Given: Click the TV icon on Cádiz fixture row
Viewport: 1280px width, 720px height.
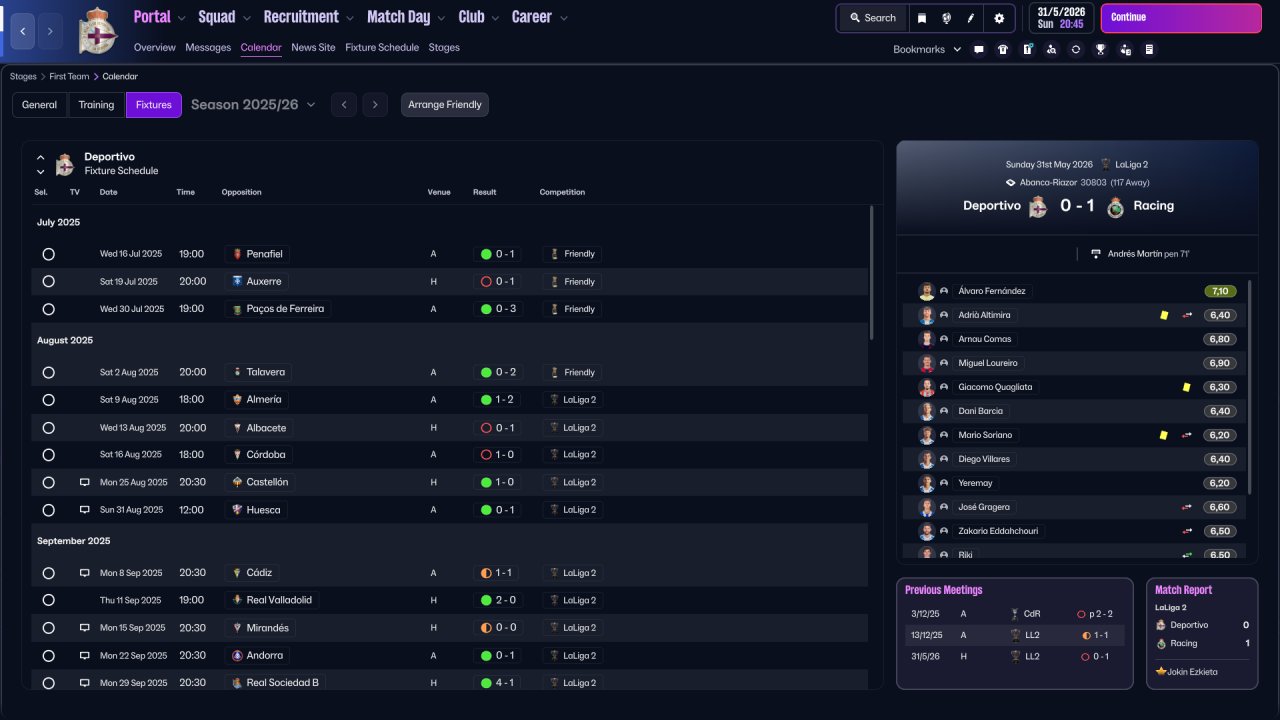Looking at the screenshot, I should [x=85, y=573].
